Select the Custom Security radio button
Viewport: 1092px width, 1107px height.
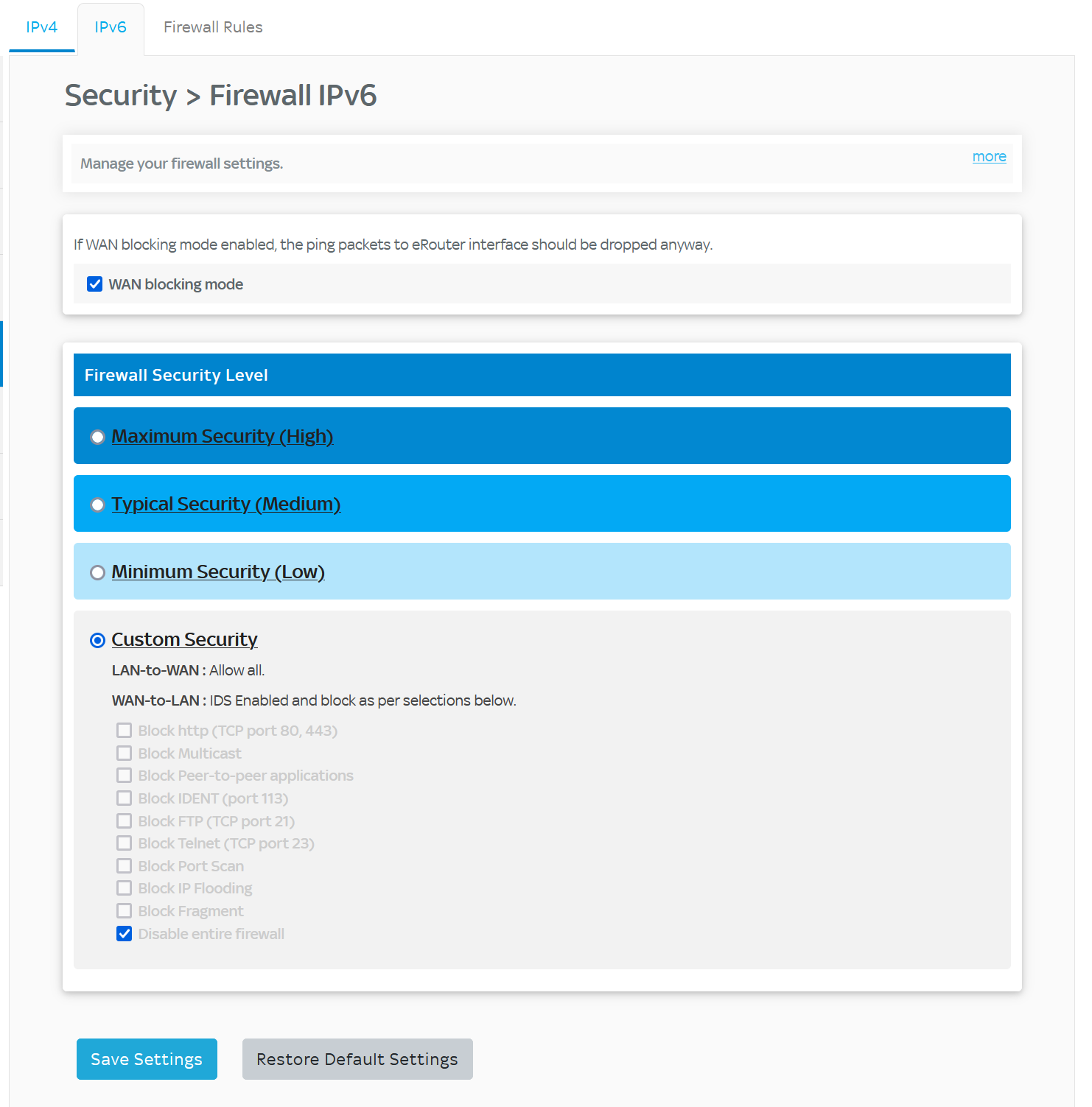pyautogui.click(x=97, y=640)
